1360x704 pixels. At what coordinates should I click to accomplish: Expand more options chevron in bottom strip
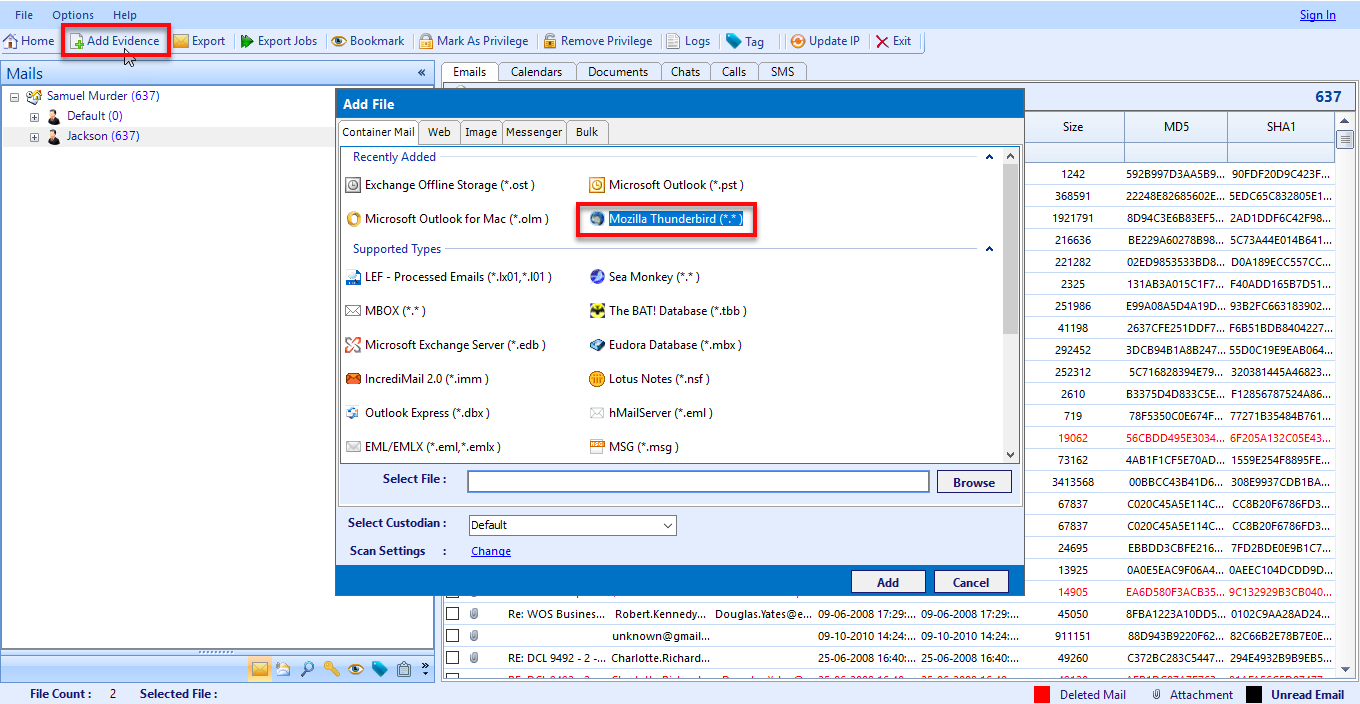425,669
